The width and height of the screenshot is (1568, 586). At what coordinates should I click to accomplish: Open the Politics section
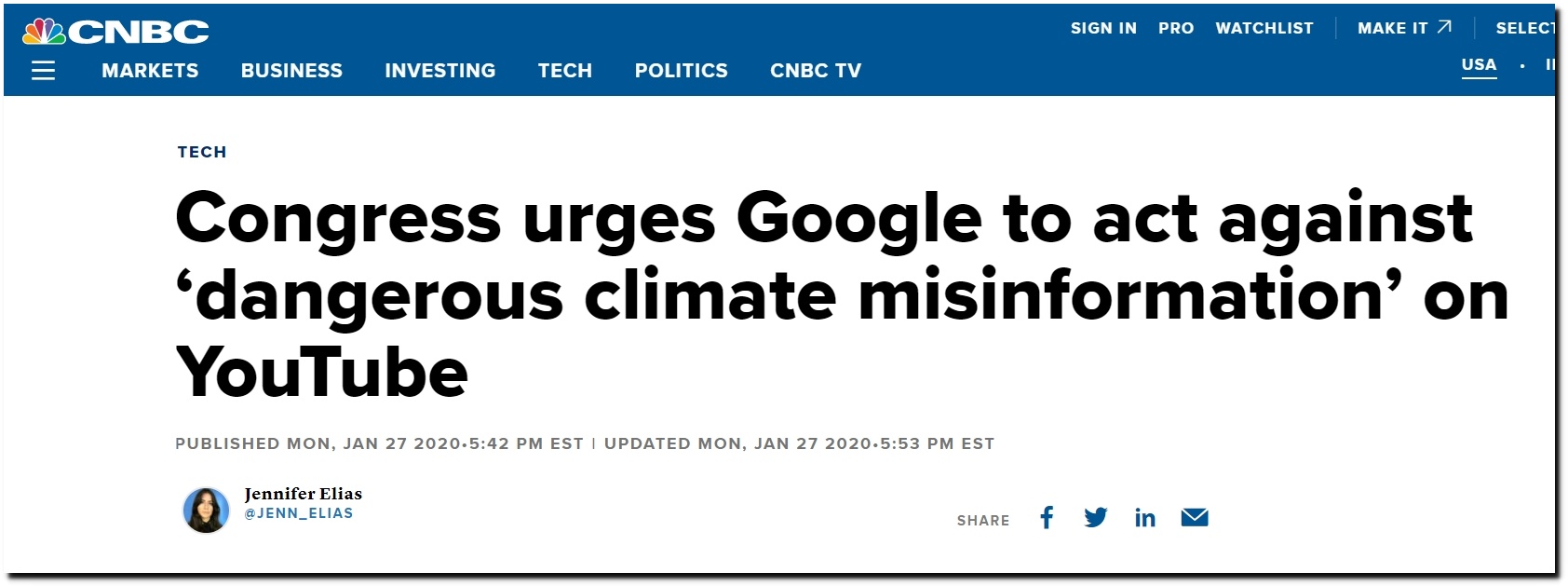[682, 71]
